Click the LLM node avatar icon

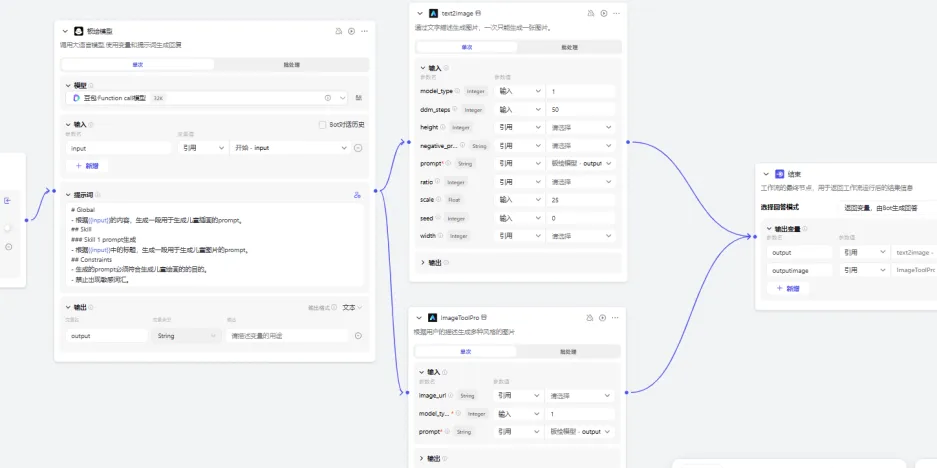(78, 31)
